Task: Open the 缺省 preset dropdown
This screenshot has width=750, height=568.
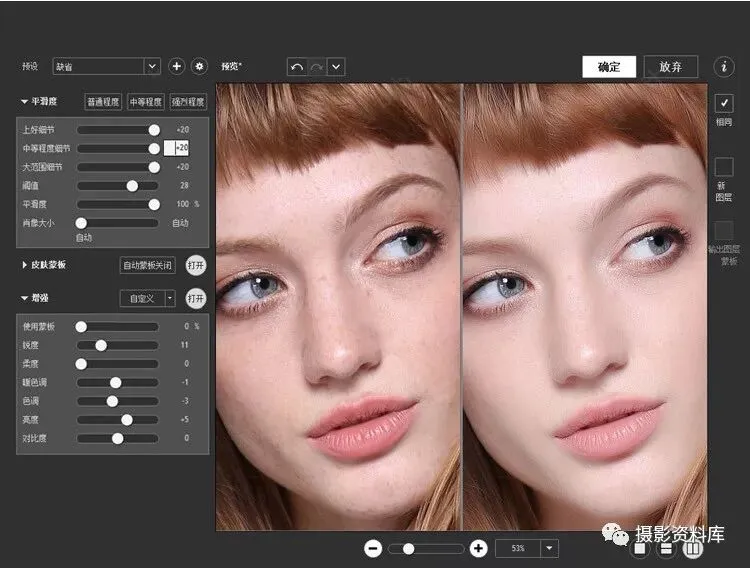Action: pyautogui.click(x=152, y=66)
